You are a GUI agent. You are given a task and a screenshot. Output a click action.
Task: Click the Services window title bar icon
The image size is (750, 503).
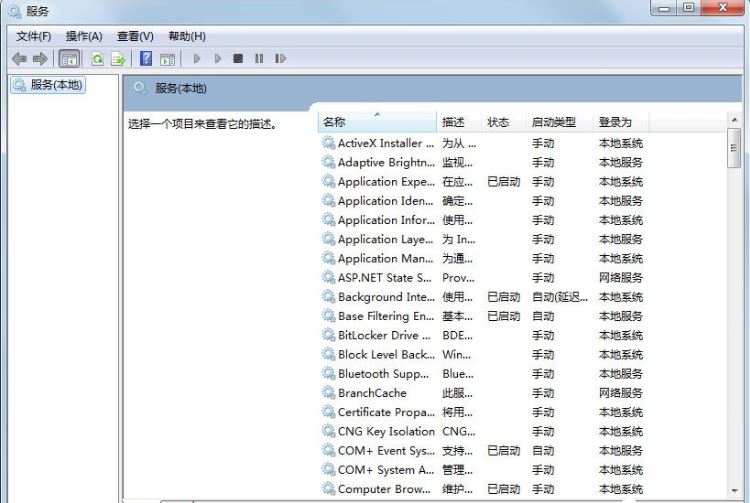[15, 11]
